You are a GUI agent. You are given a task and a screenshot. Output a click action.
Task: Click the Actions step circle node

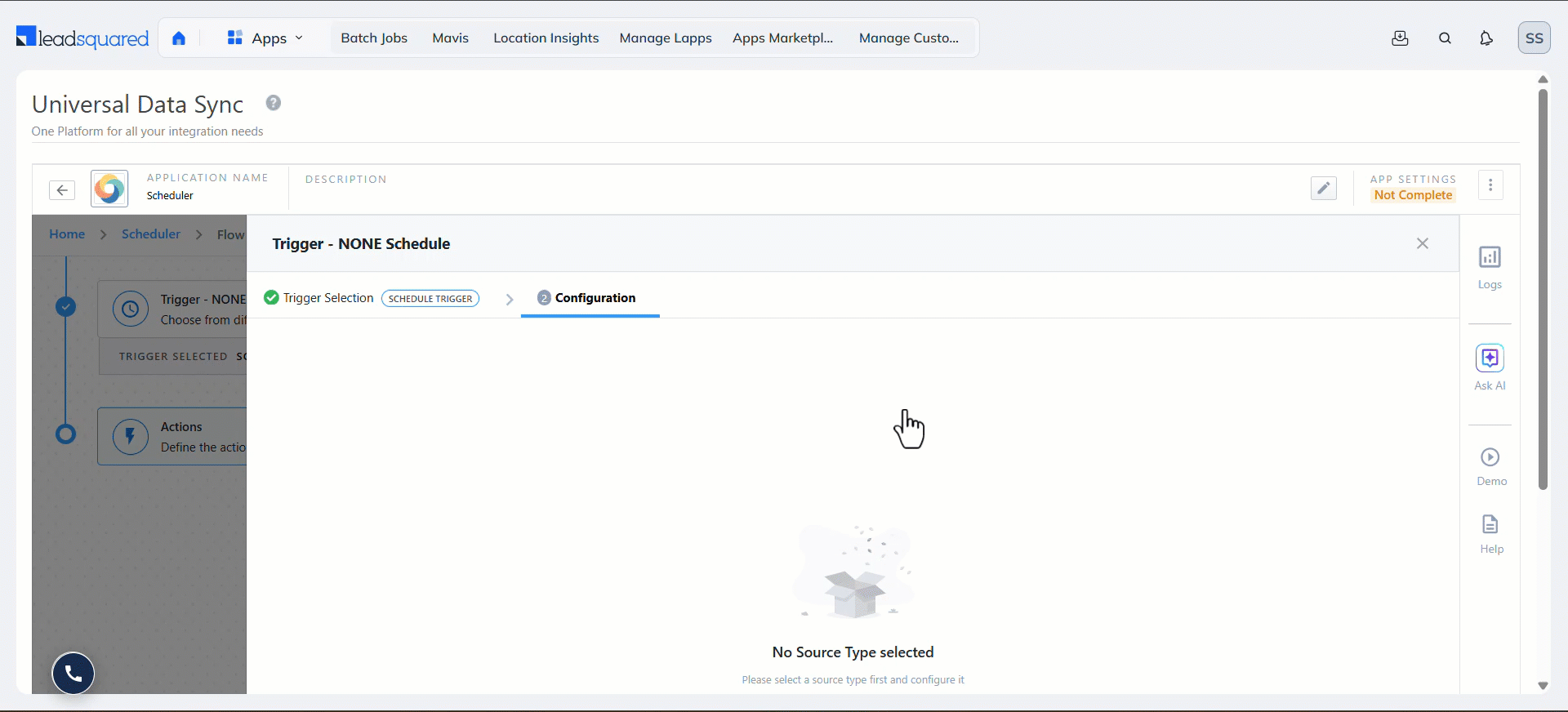click(66, 434)
